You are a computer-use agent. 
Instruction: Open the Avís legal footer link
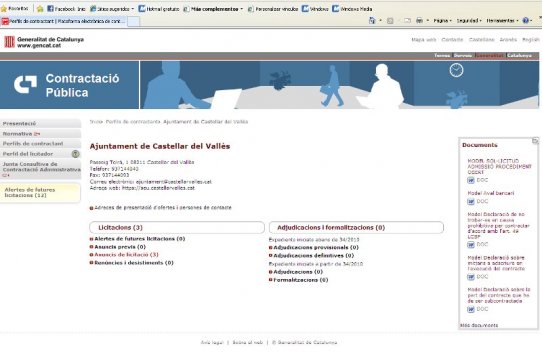212,343
